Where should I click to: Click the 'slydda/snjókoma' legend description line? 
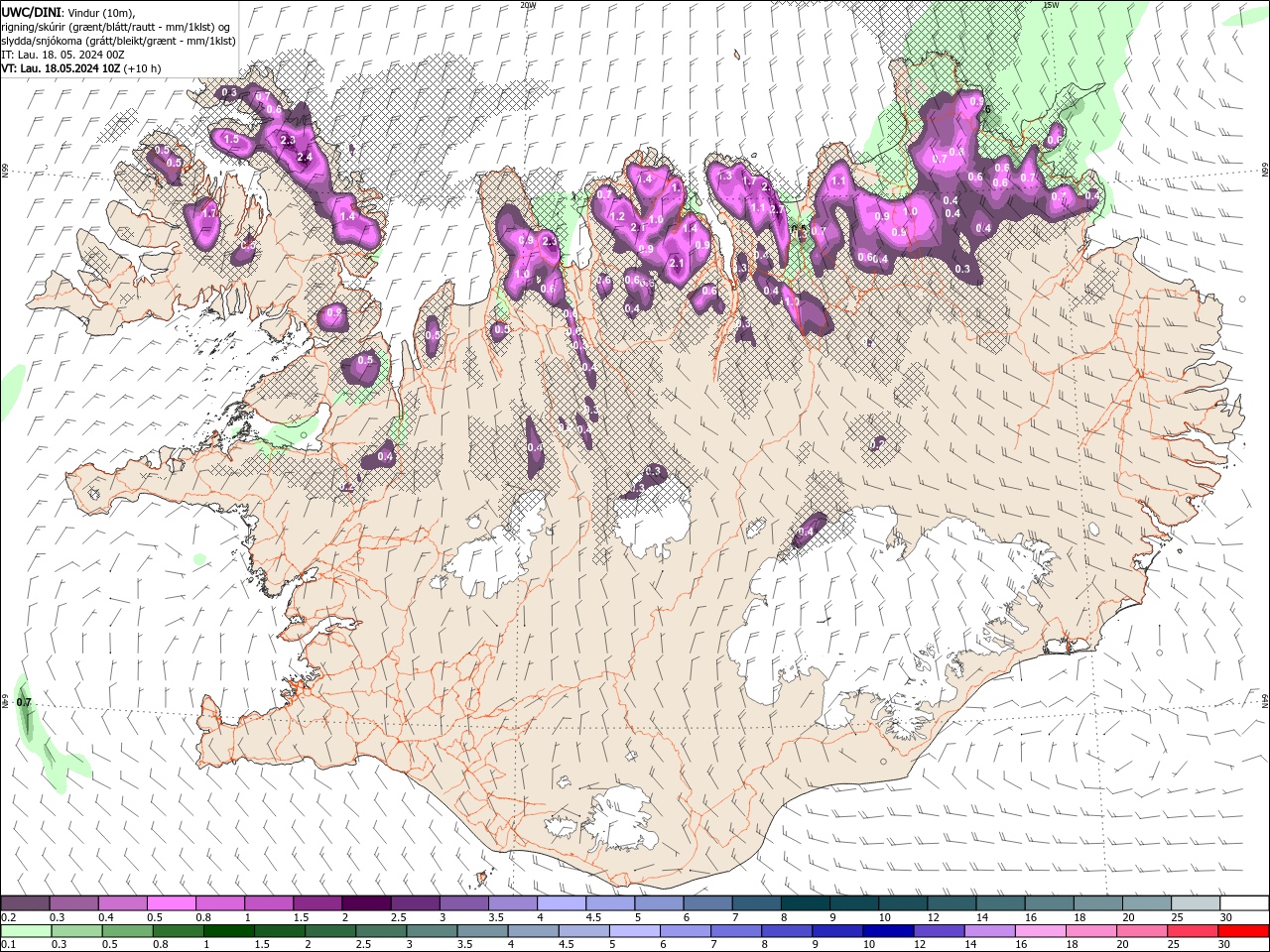click(117, 41)
